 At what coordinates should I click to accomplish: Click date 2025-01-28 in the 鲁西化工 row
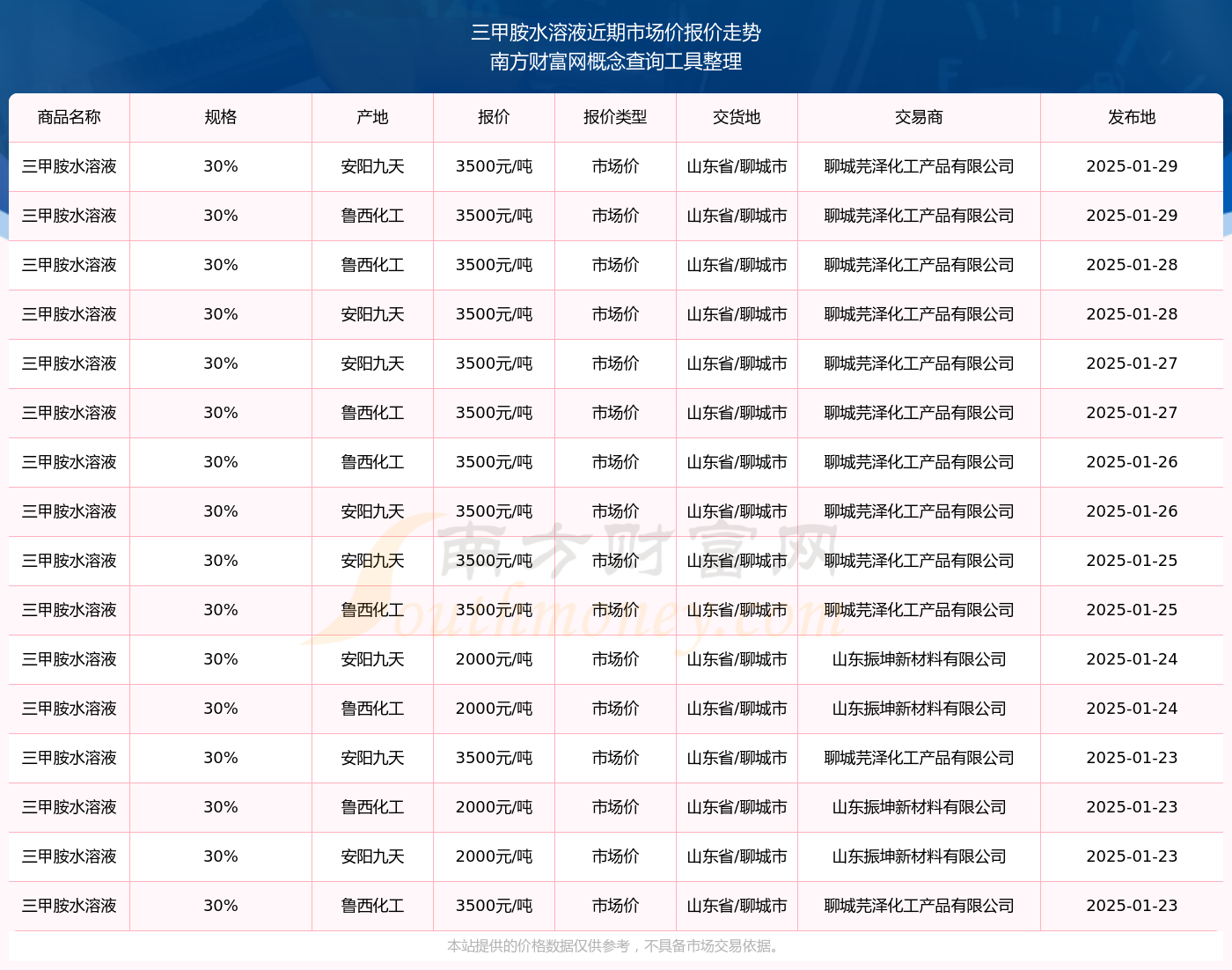coord(1132,265)
